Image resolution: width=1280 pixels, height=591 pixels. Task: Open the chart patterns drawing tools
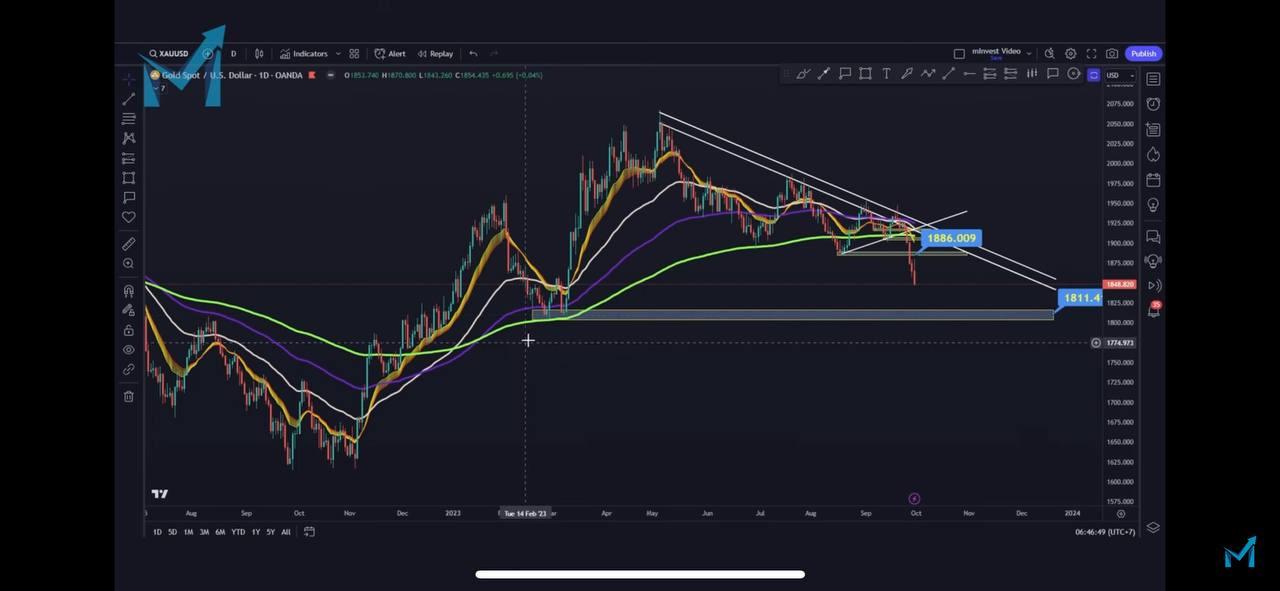click(x=129, y=138)
